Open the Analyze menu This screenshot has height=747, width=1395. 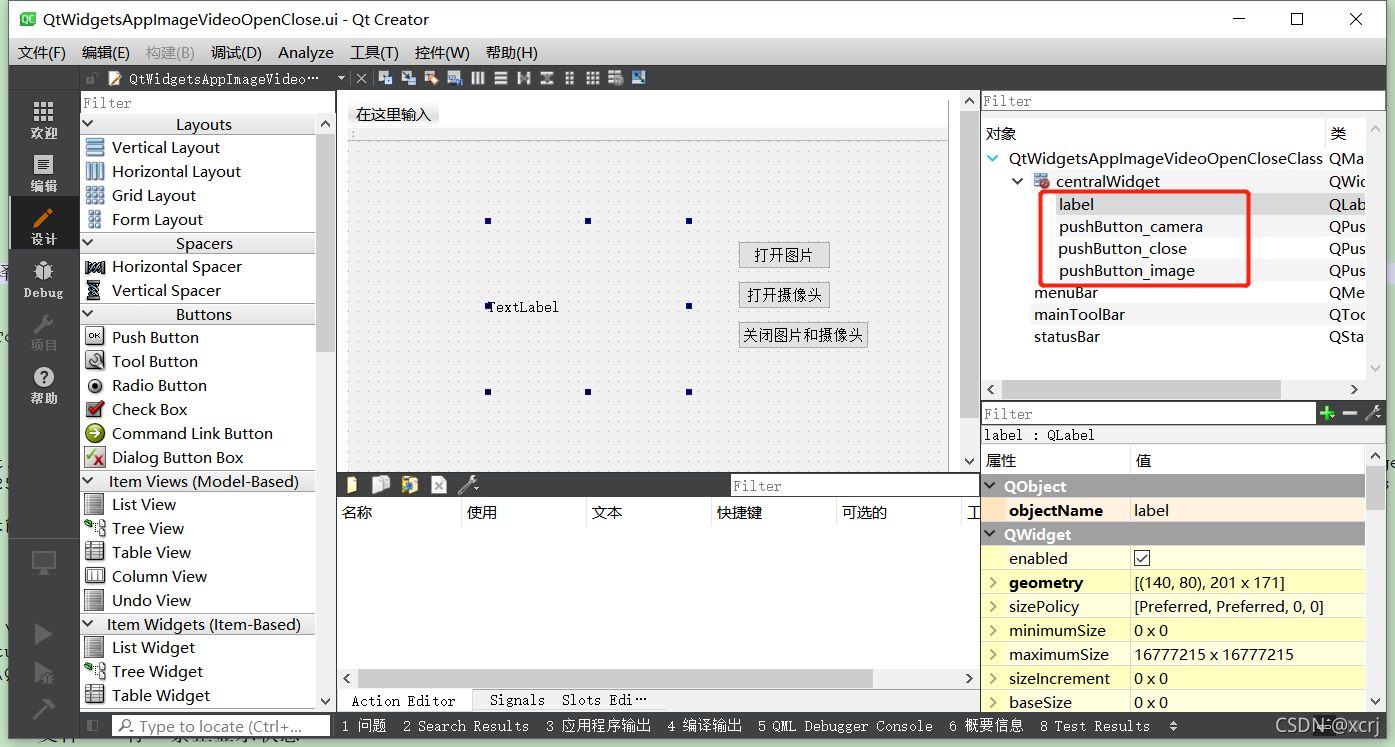306,52
